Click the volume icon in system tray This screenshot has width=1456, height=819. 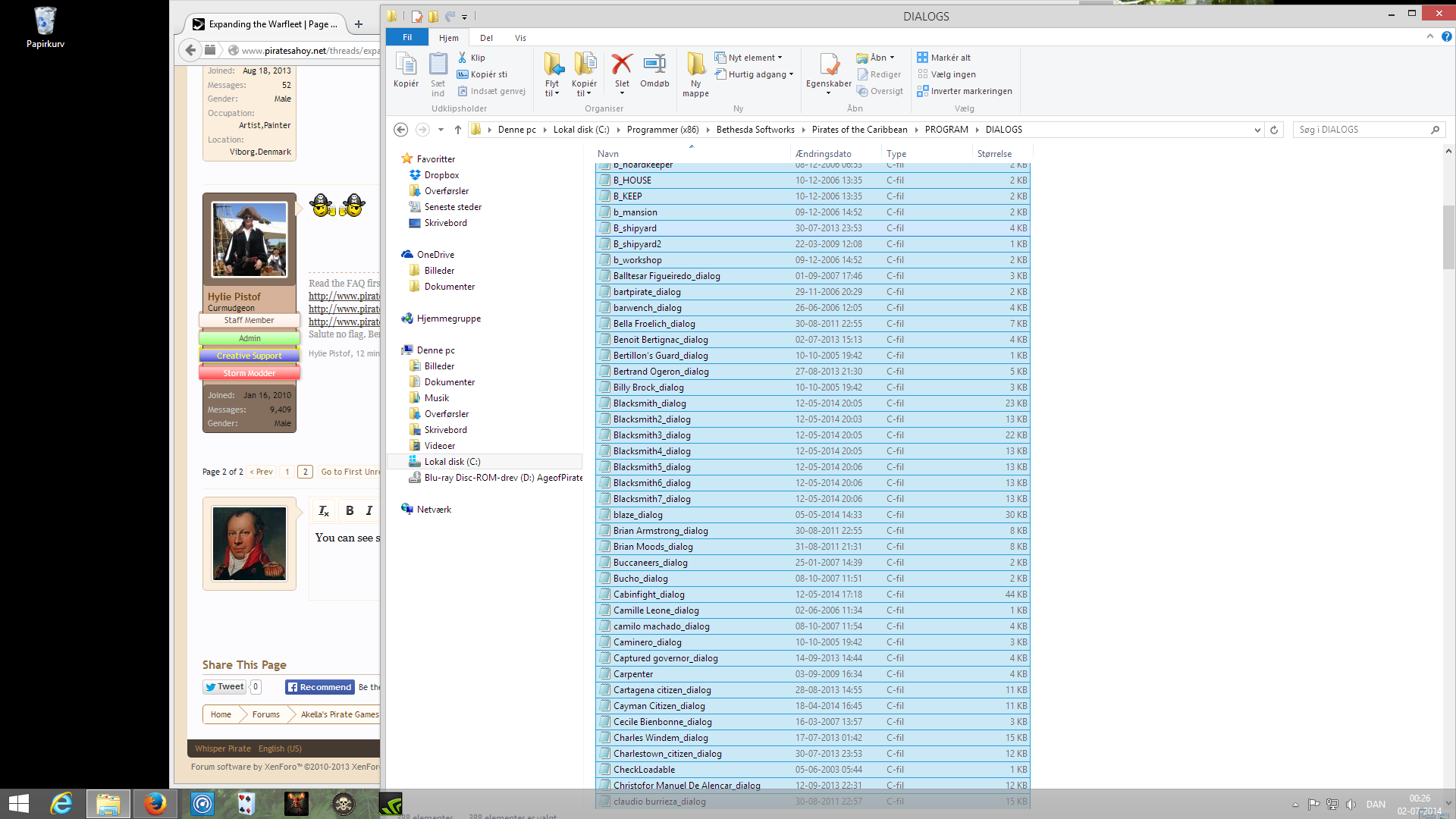1351,804
